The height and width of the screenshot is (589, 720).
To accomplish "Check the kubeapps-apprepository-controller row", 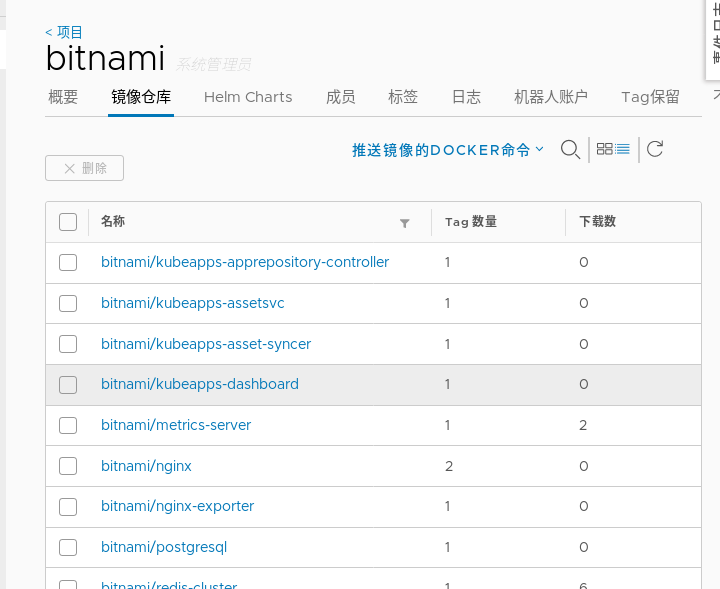I will [x=68, y=263].
